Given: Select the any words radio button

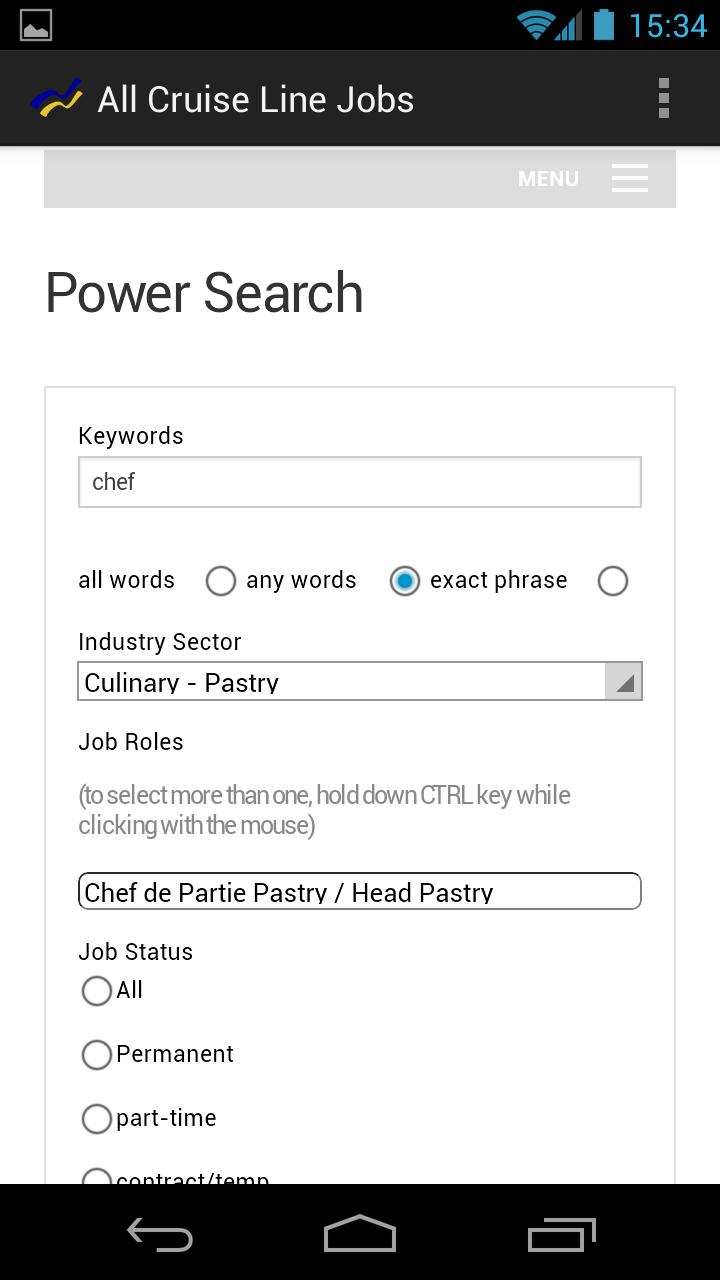Looking at the screenshot, I should pyautogui.click(x=404, y=581).
